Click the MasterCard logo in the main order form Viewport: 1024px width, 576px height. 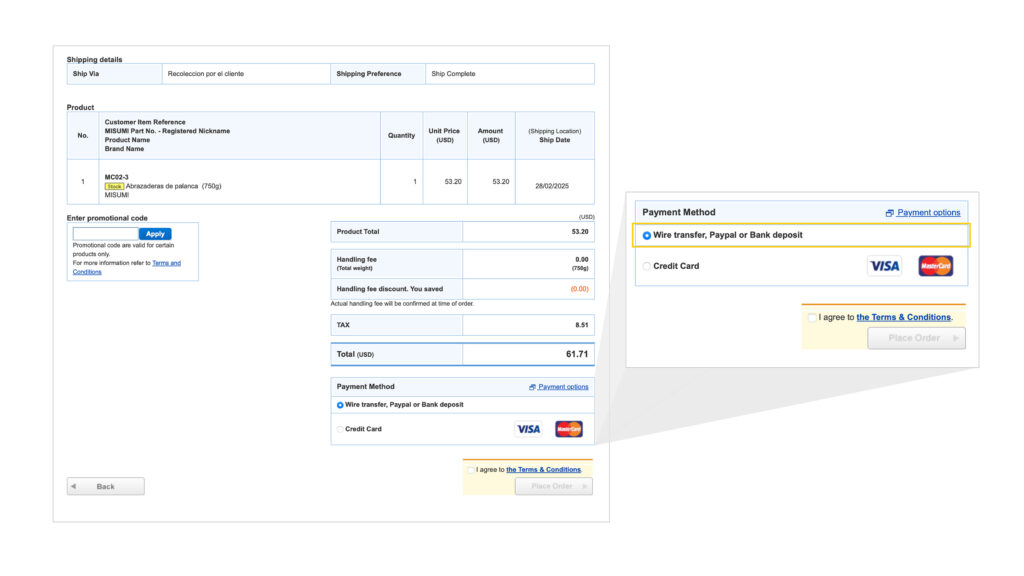pos(568,429)
